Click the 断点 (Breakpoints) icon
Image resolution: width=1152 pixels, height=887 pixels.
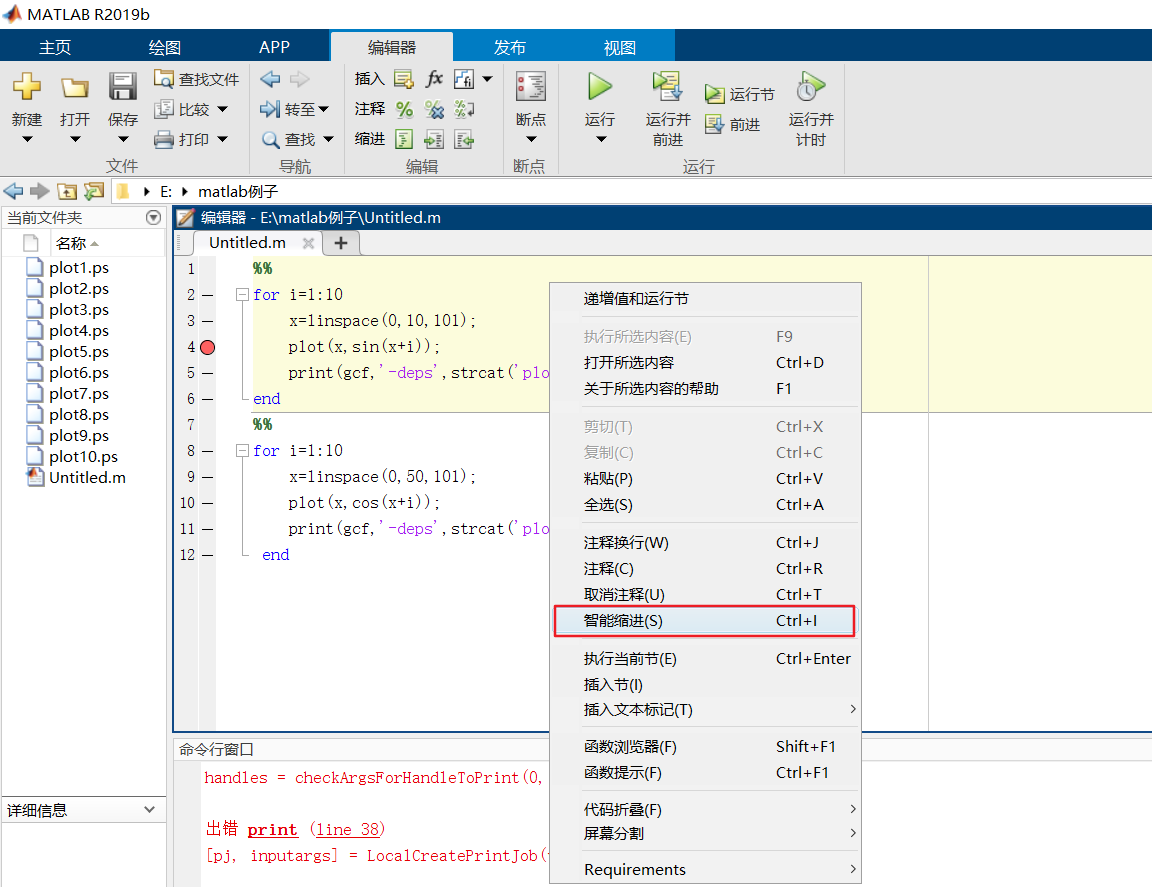530,87
